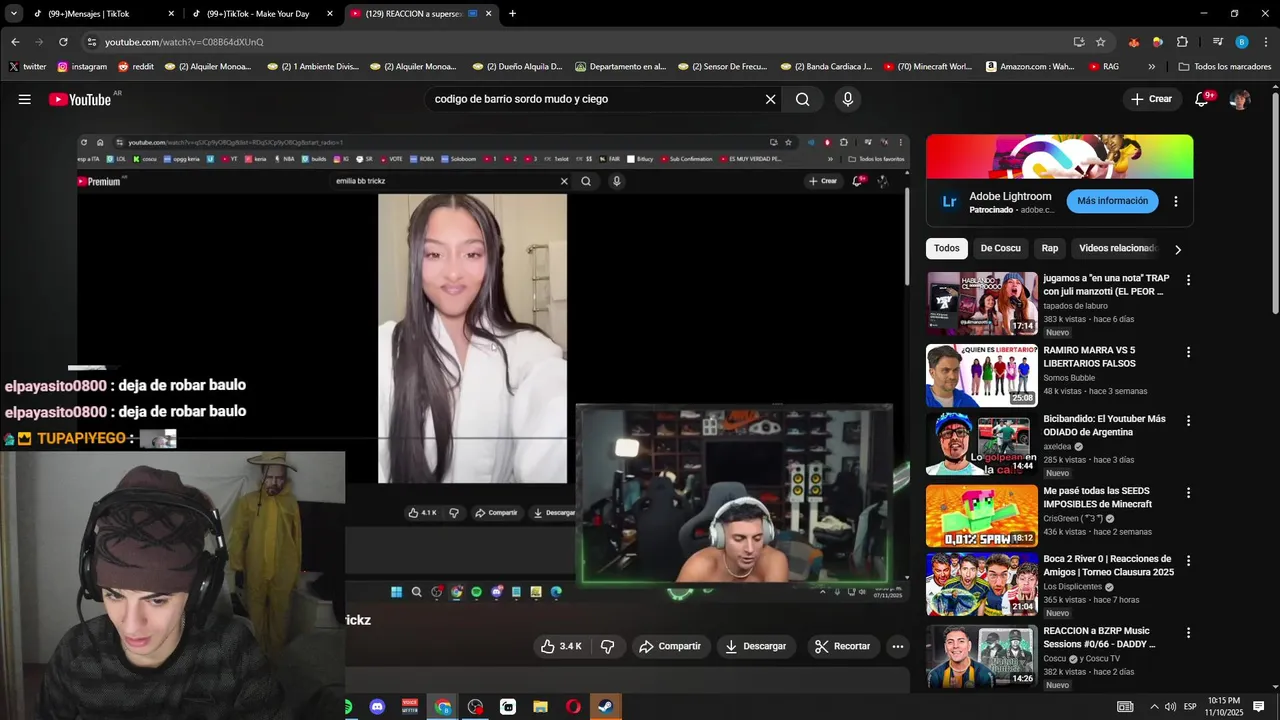
Task: Click inside the YouTube search field
Action: point(595,99)
